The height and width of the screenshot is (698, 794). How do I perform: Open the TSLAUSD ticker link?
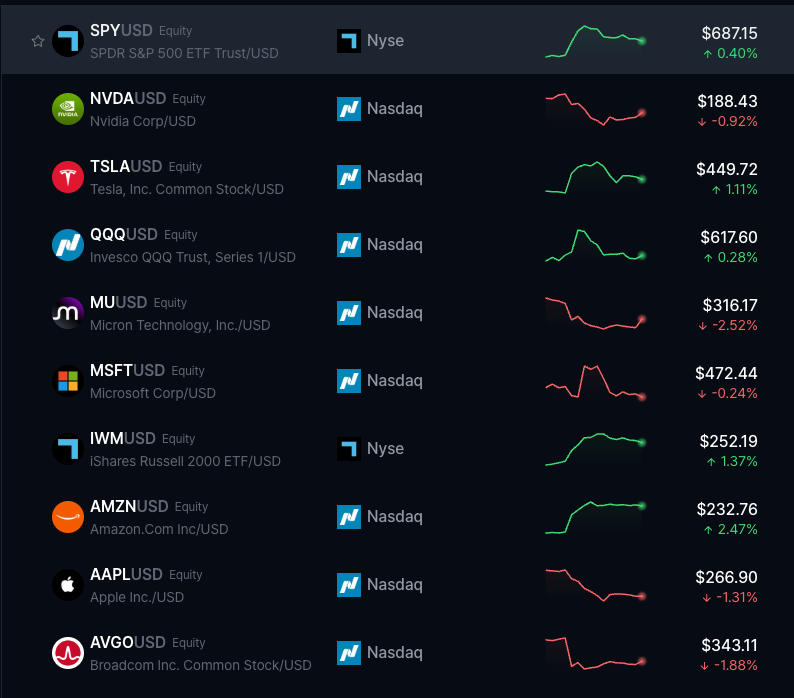125,166
